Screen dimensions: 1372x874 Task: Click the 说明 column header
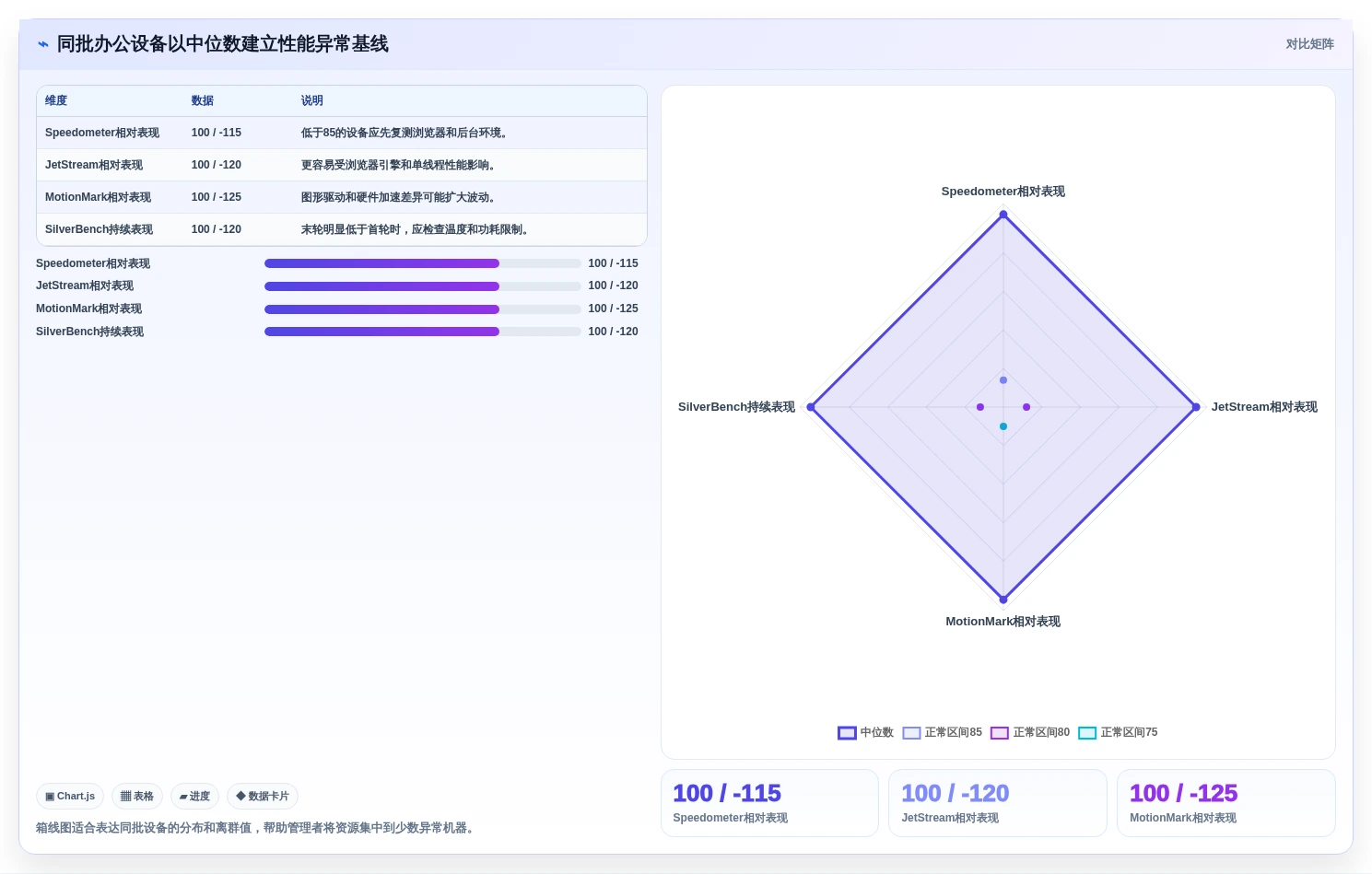[312, 100]
